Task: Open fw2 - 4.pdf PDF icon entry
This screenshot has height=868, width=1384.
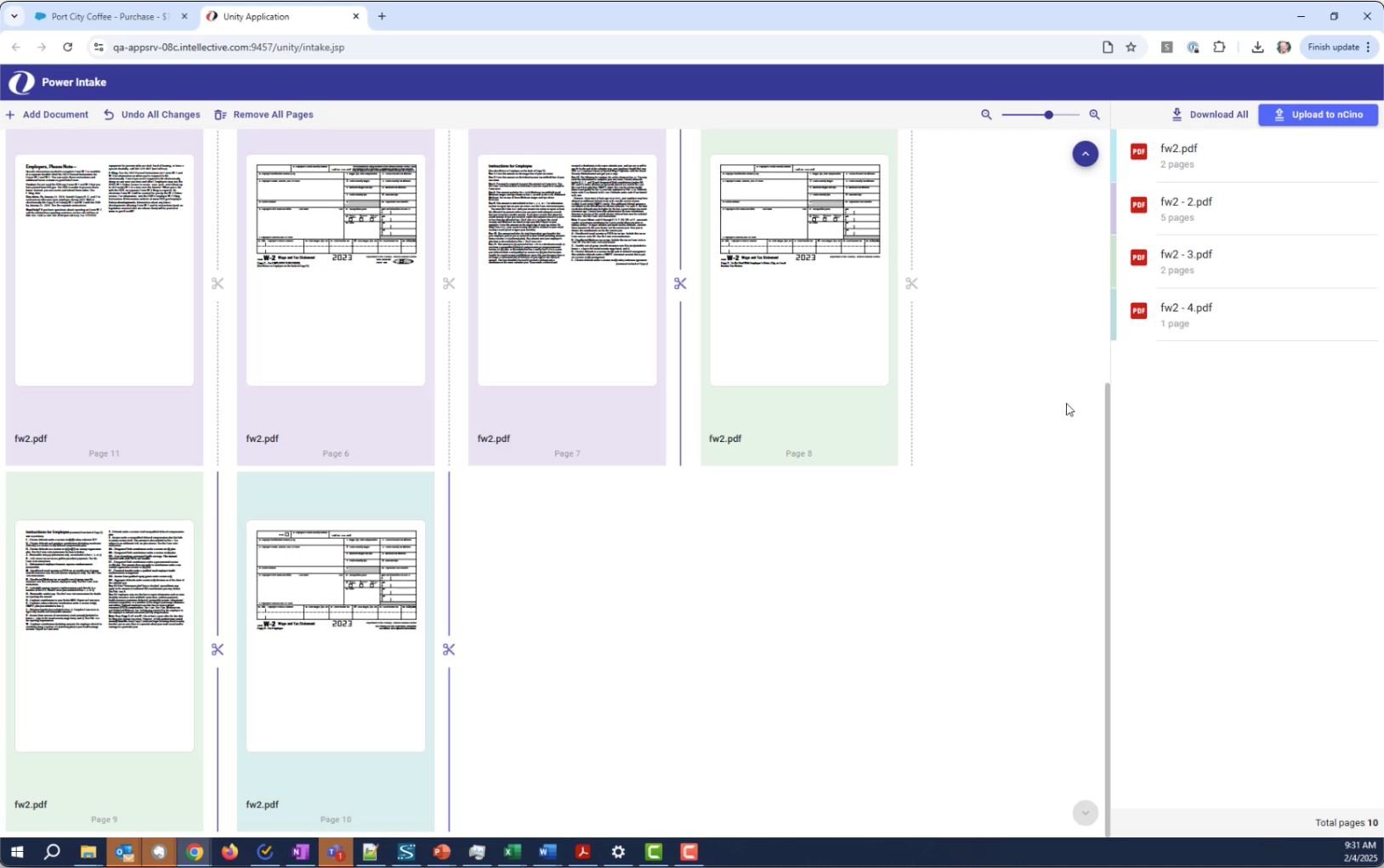Action: [x=1138, y=311]
